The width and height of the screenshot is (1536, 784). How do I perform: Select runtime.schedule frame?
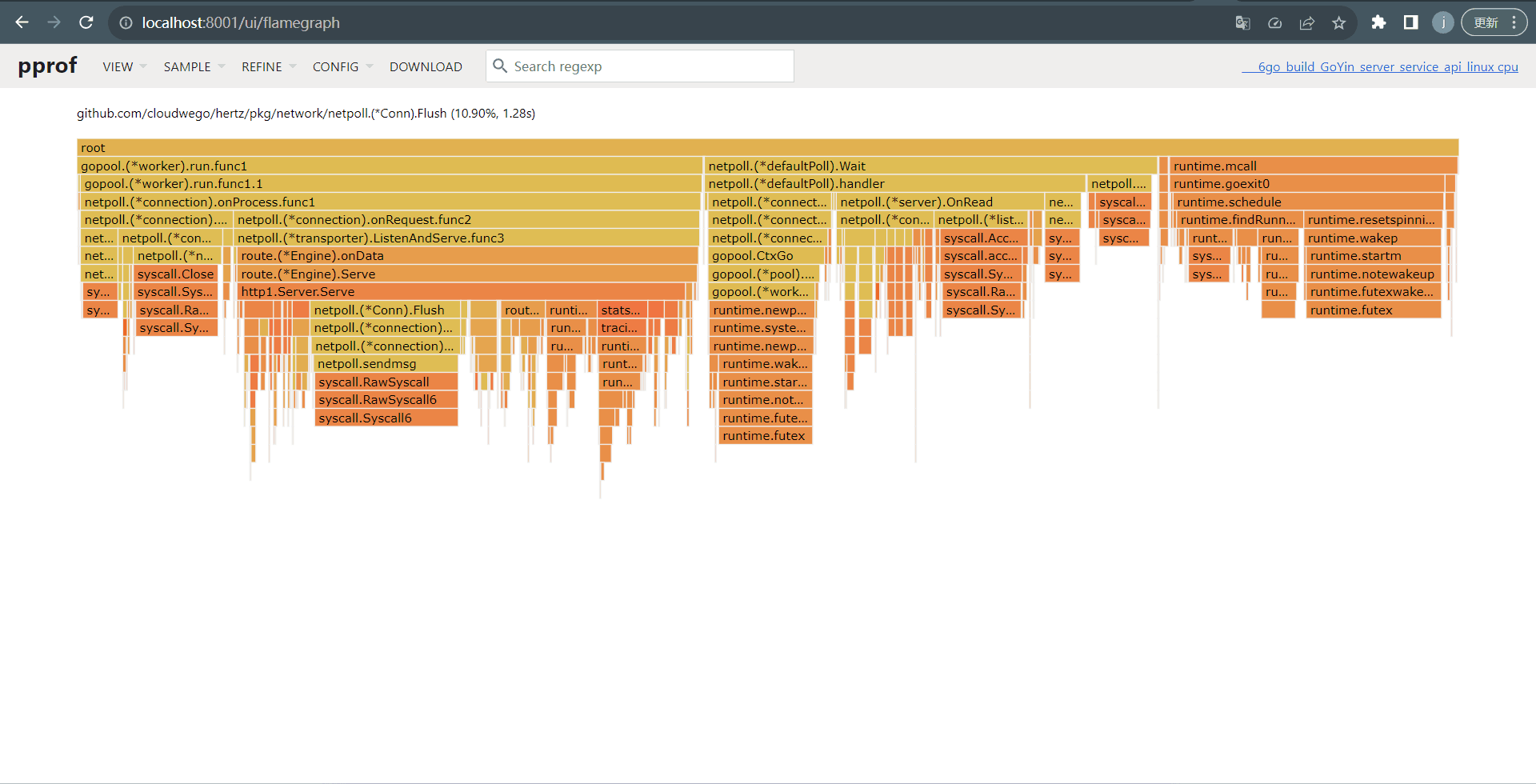coord(1308,202)
